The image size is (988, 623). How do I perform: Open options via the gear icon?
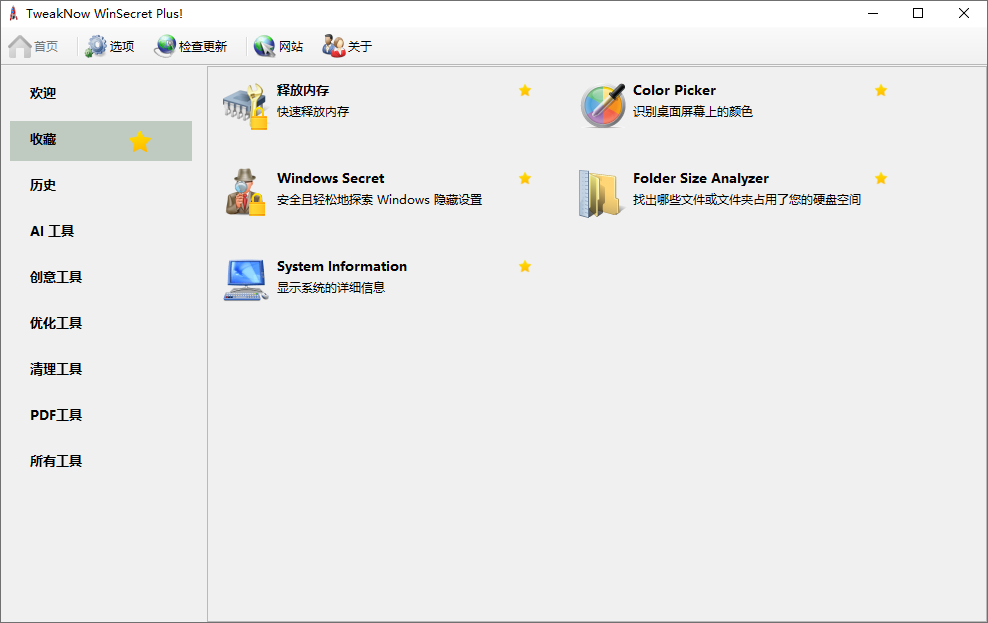(96, 46)
